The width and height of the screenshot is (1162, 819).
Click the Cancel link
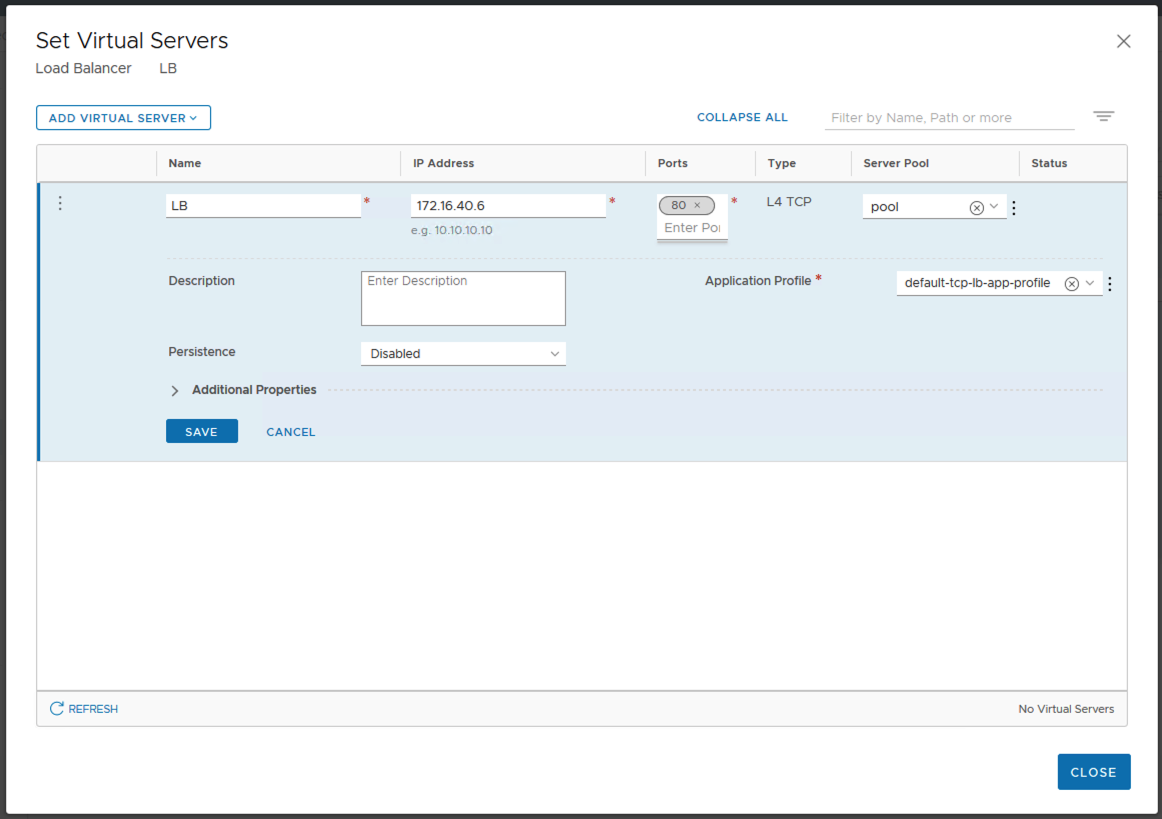(290, 432)
